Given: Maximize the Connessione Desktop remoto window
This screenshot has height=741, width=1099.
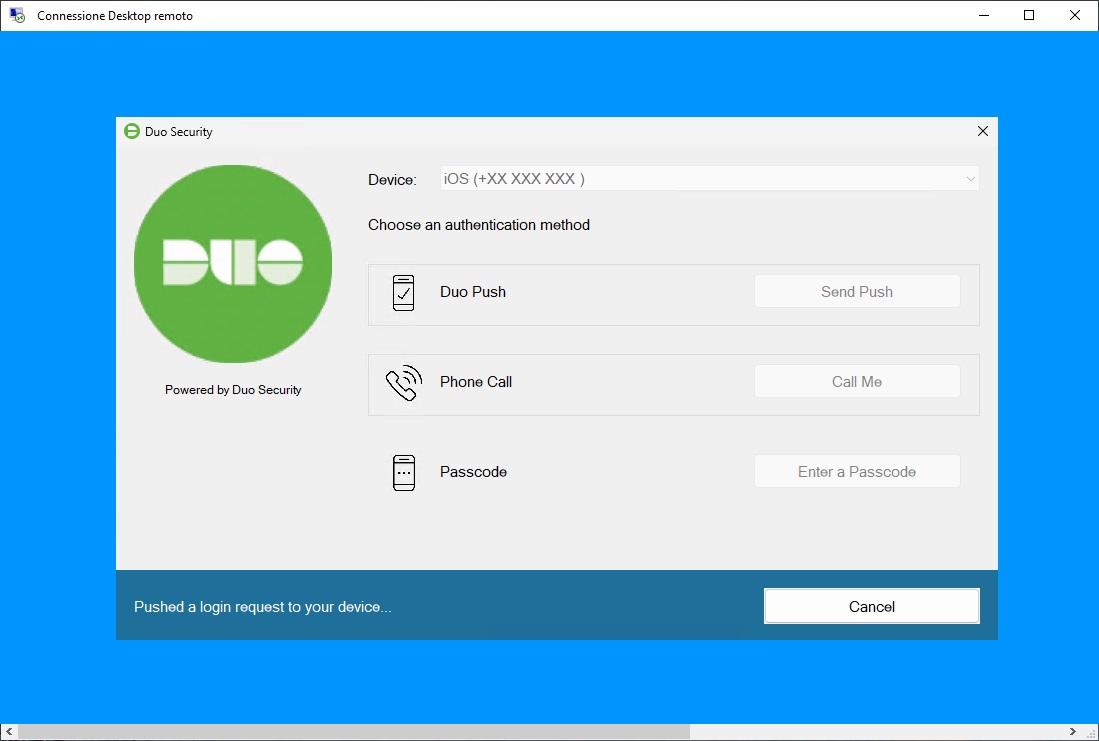Looking at the screenshot, I should pos(1029,16).
